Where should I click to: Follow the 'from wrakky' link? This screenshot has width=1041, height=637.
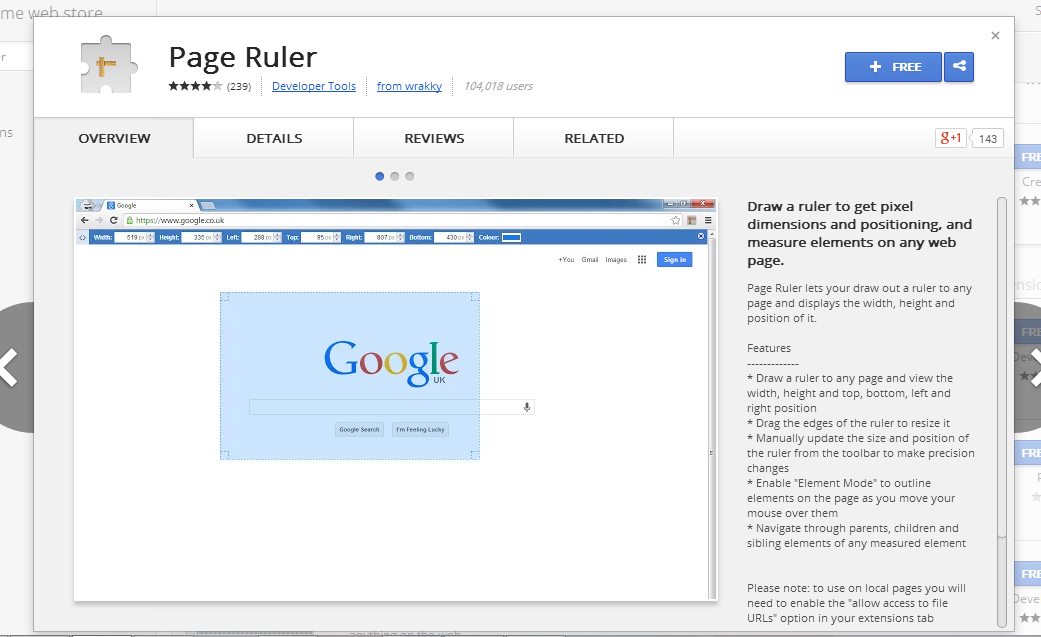[409, 86]
